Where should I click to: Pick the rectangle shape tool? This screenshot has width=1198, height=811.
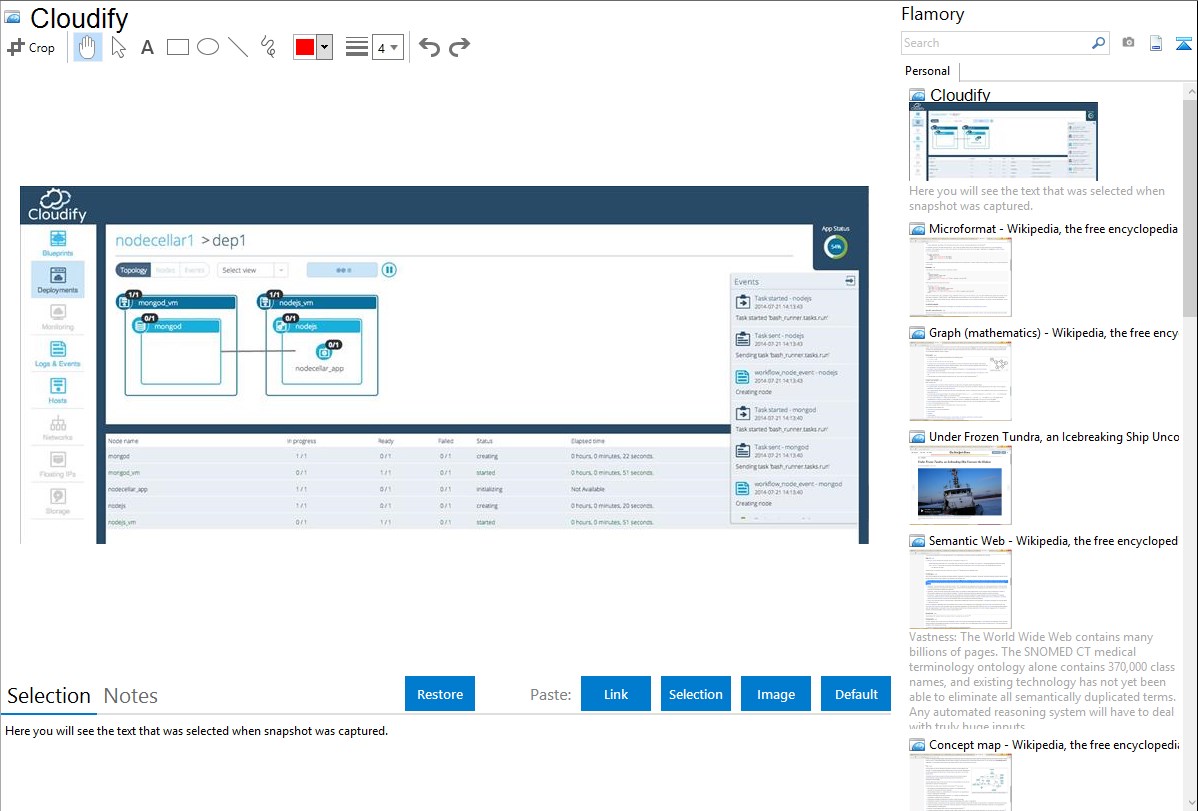177,47
